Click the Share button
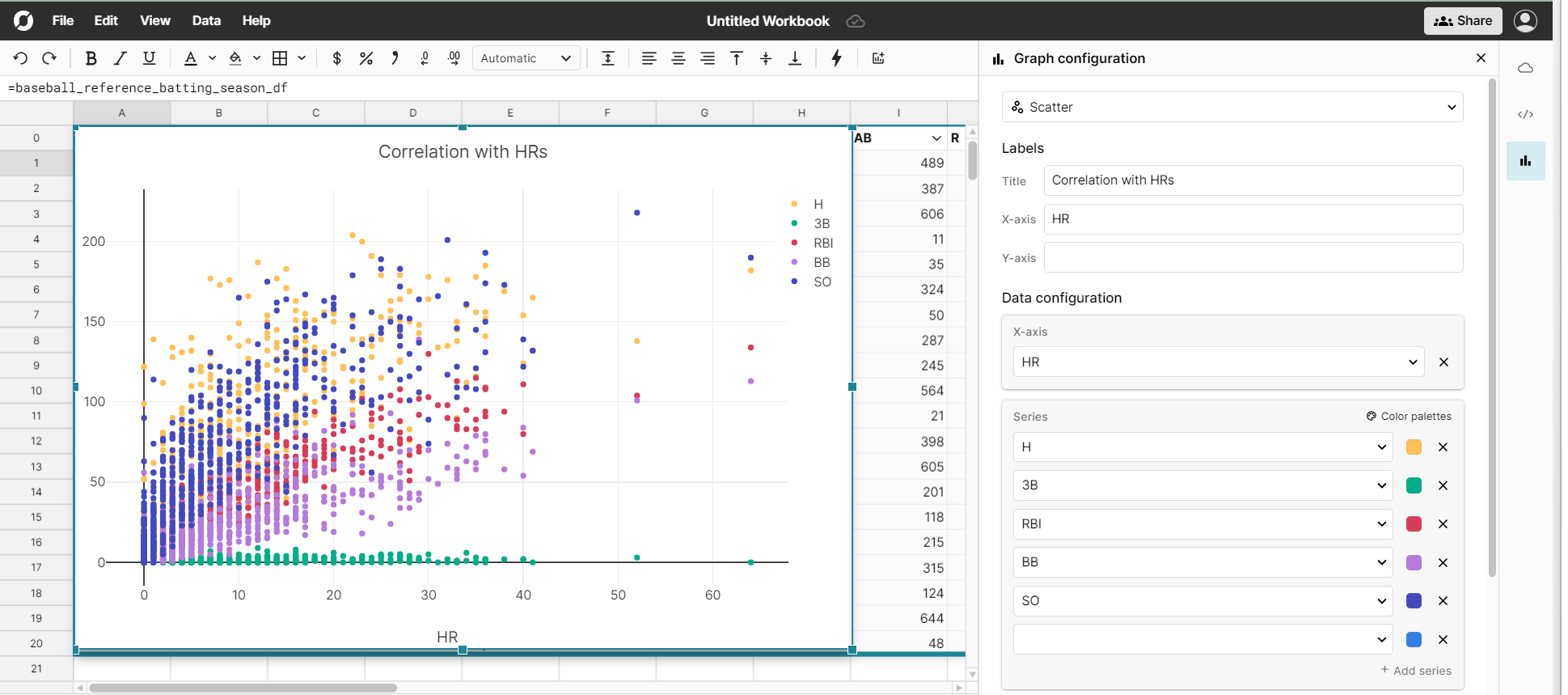Viewport: 1568px width, 695px height. click(1462, 21)
